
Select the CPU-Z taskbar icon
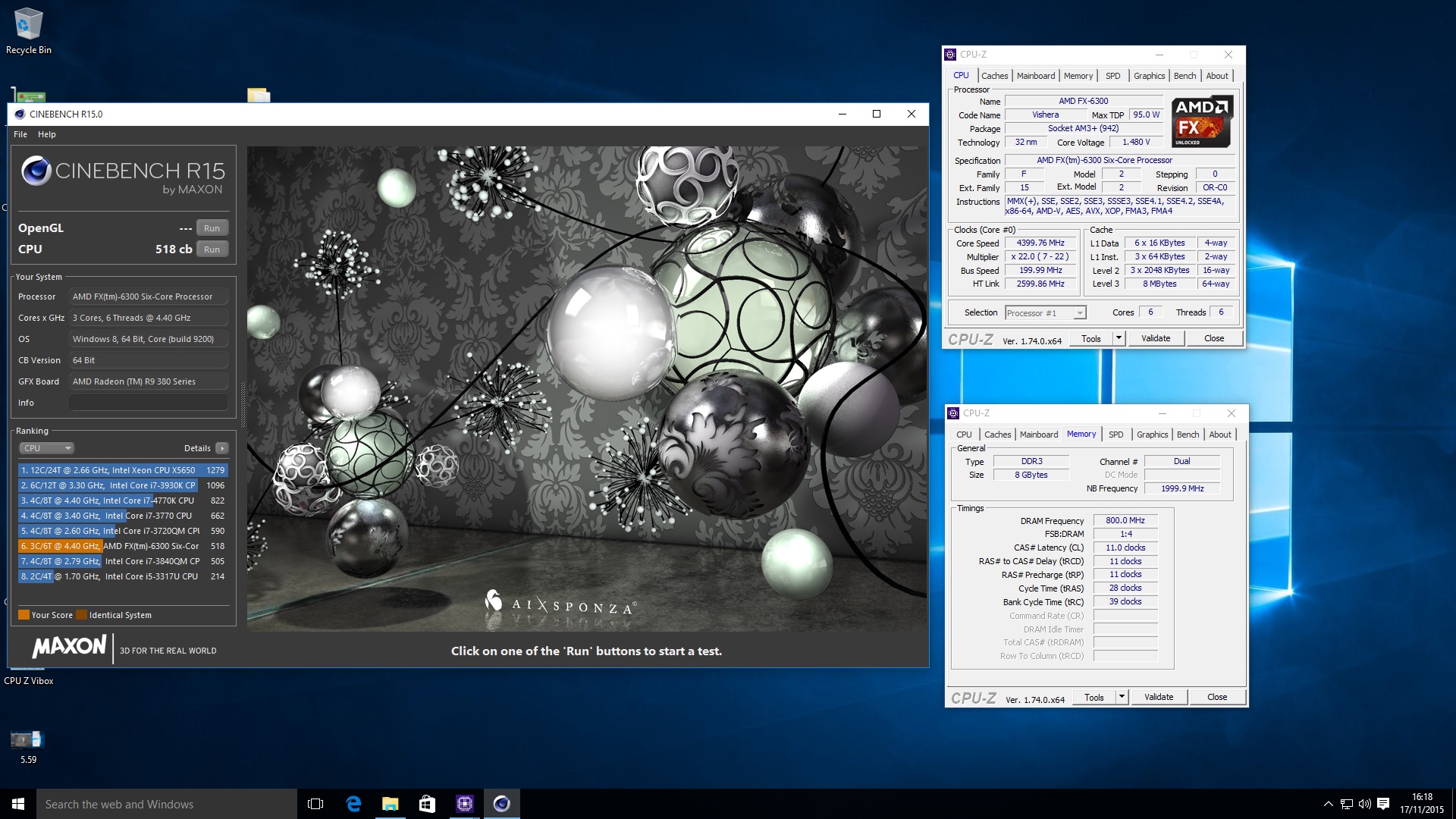click(x=464, y=804)
